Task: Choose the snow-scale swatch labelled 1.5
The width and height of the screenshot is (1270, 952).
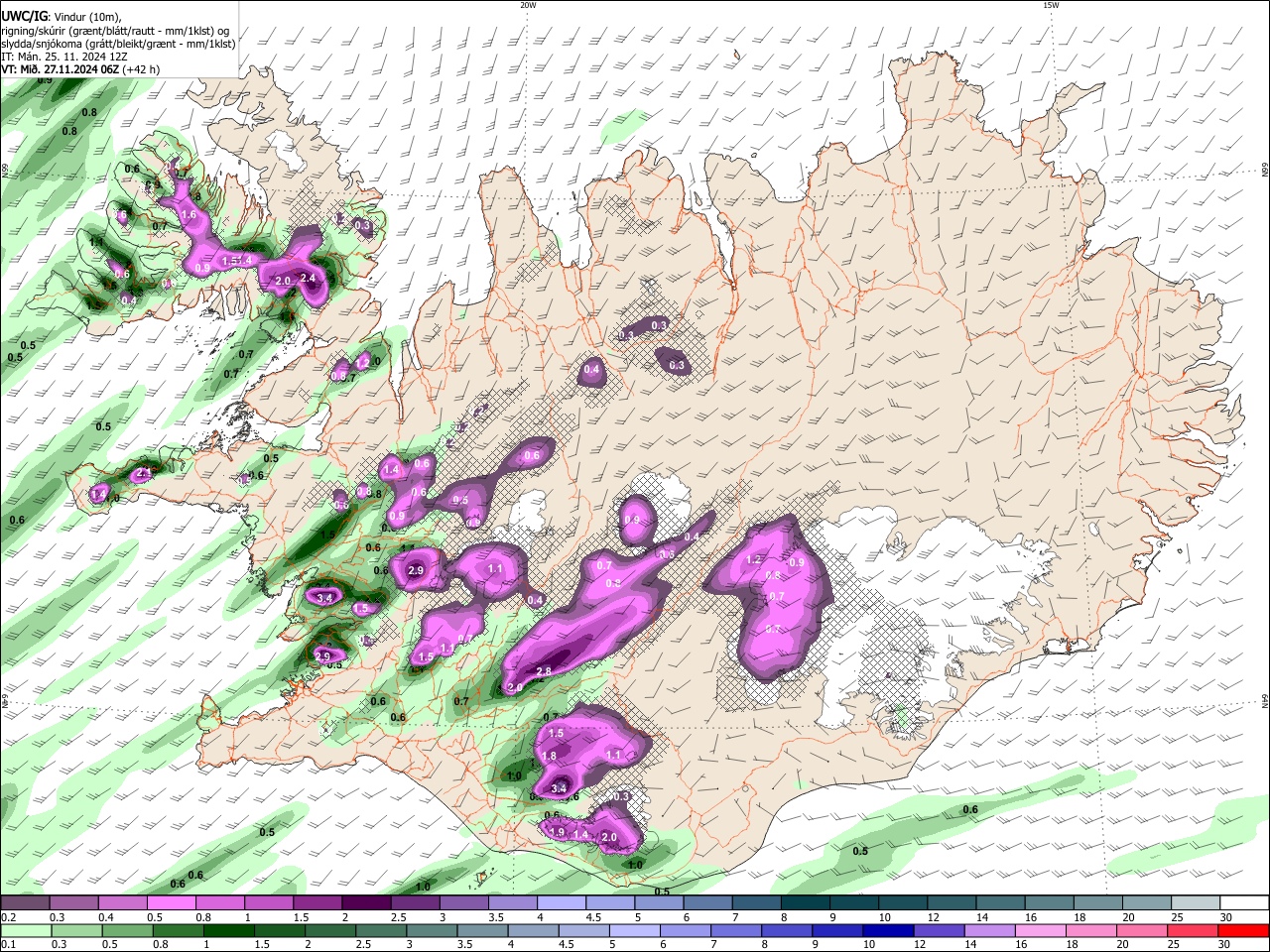Action: coord(317,903)
